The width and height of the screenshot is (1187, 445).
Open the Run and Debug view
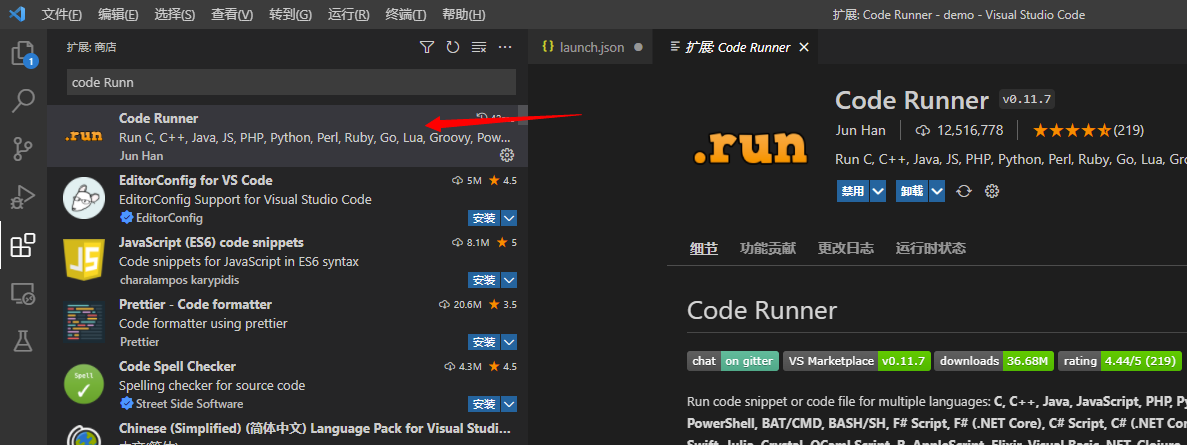23,197
